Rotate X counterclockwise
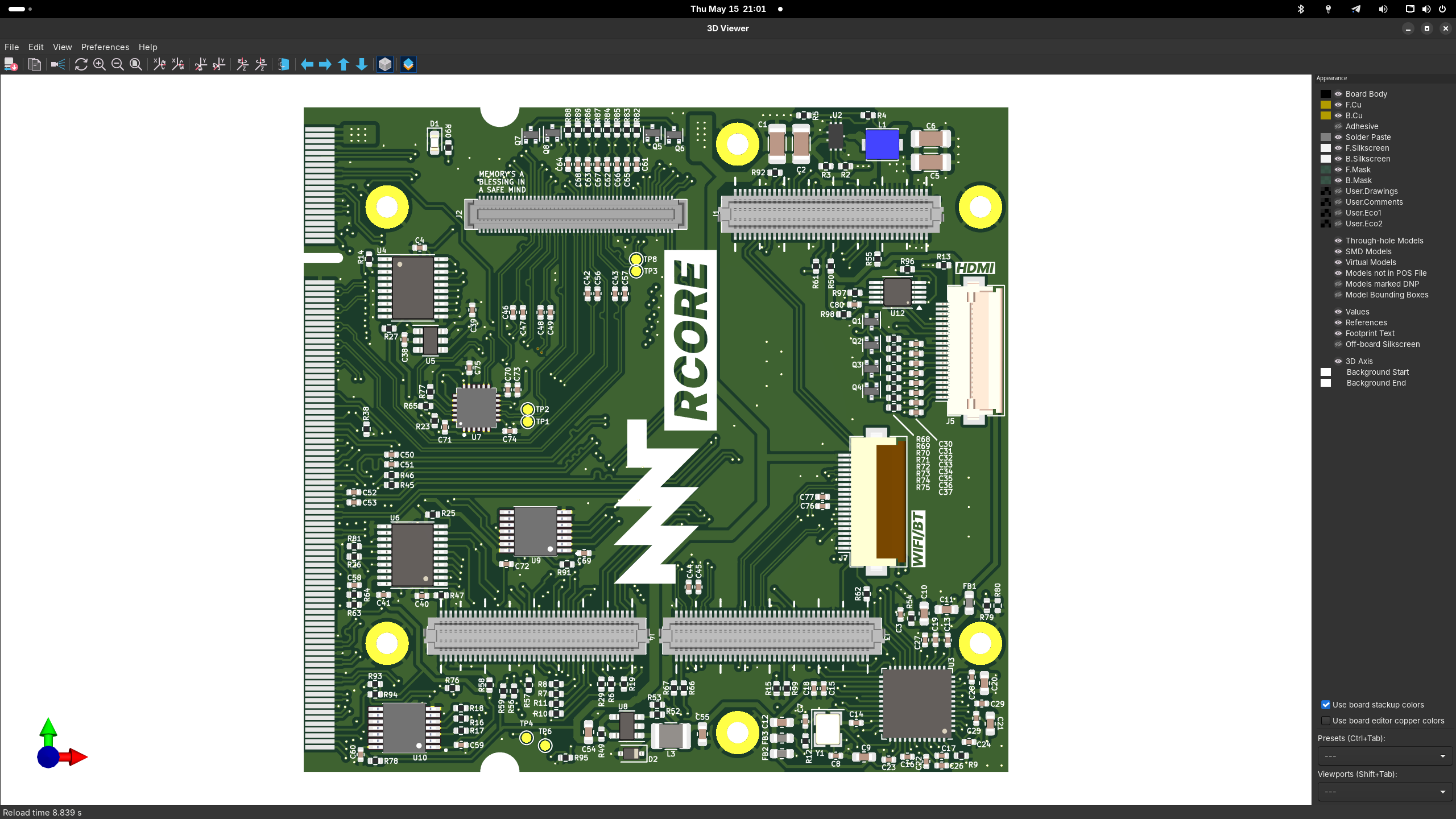This screenshot has height=819, width=1456. (178, 64)
